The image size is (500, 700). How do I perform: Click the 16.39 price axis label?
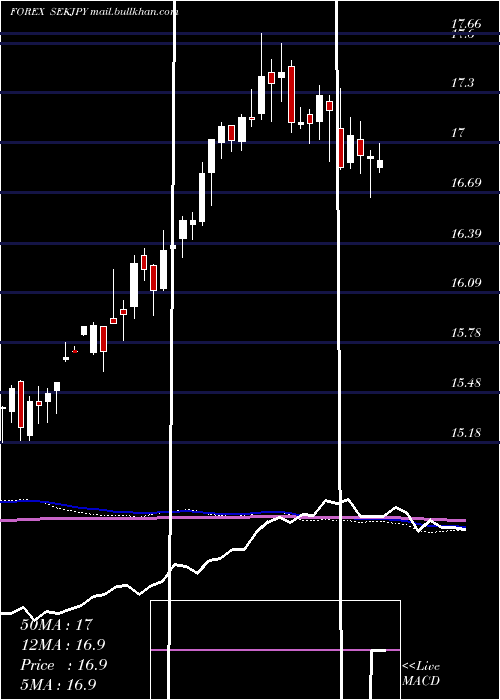(x=466, y=233)
